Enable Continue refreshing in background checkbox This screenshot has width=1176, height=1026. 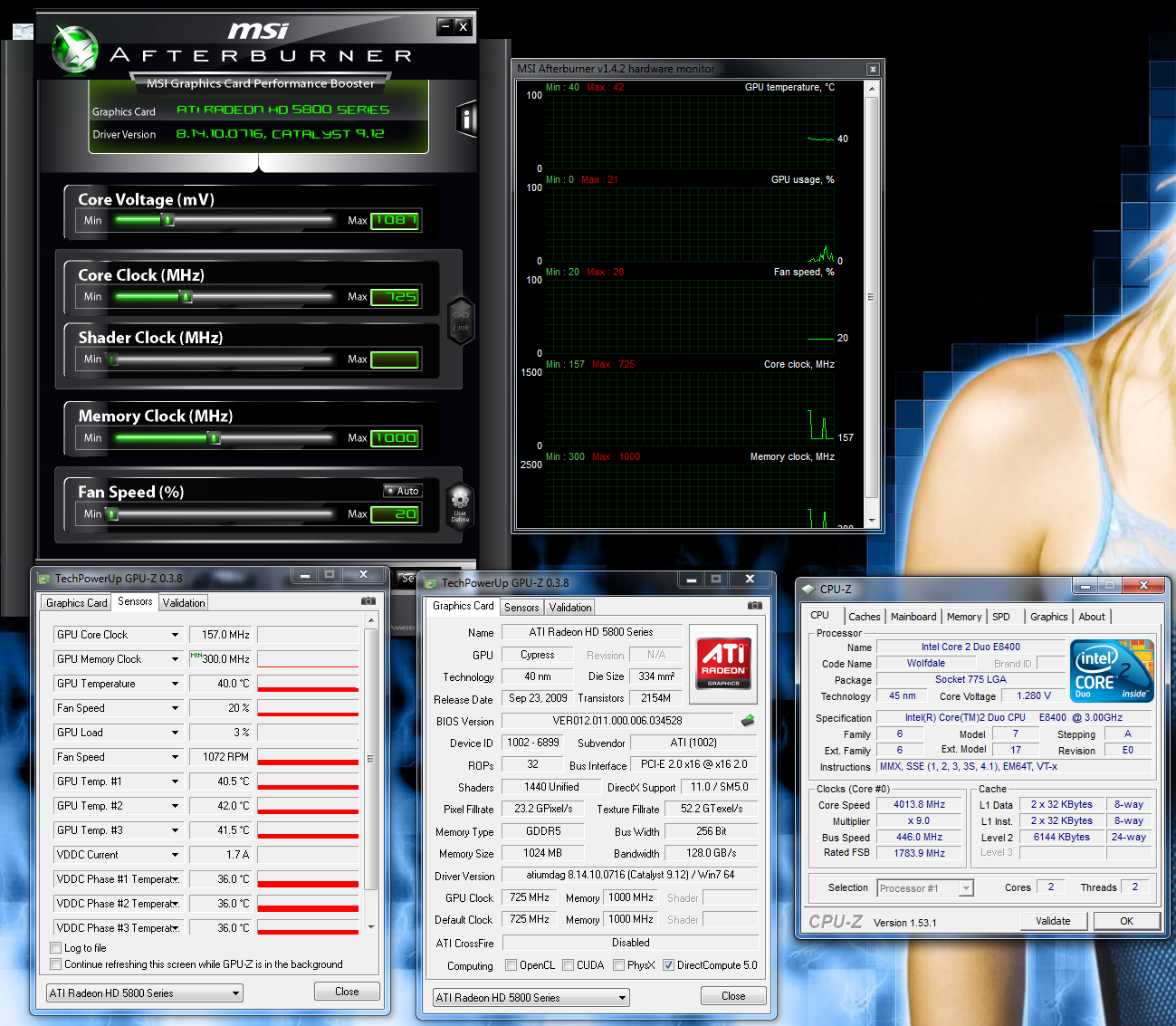(x=56, y=964)
